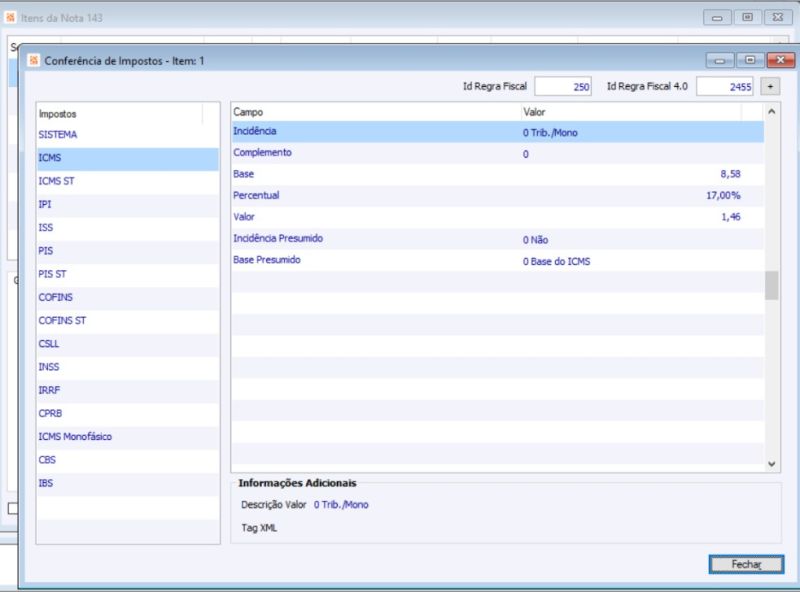Click the Fechar button
The height and width of the screenshot is (592, 800).
(x=746, y=564)
